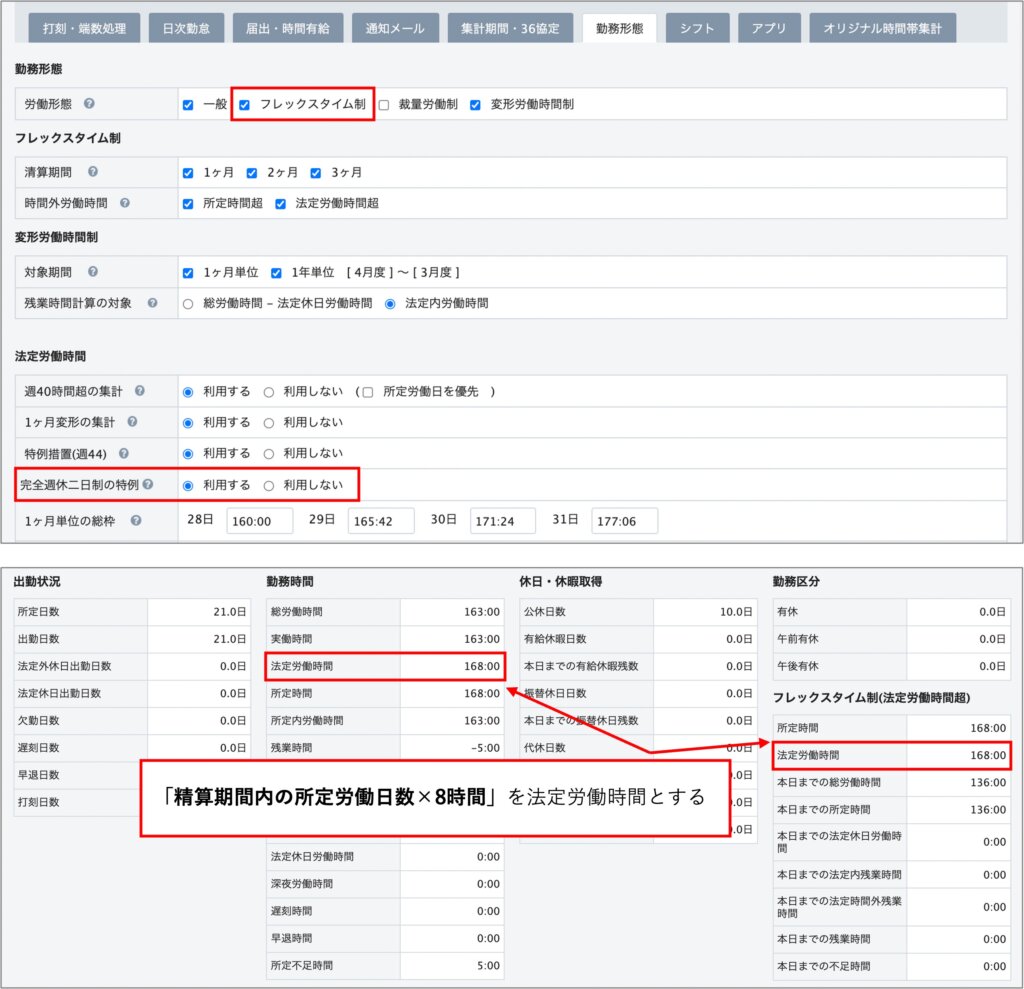Click the 28日 total hours input field
The width and height of the screenshot is (1024, 989).
click(x=260, y=521)
